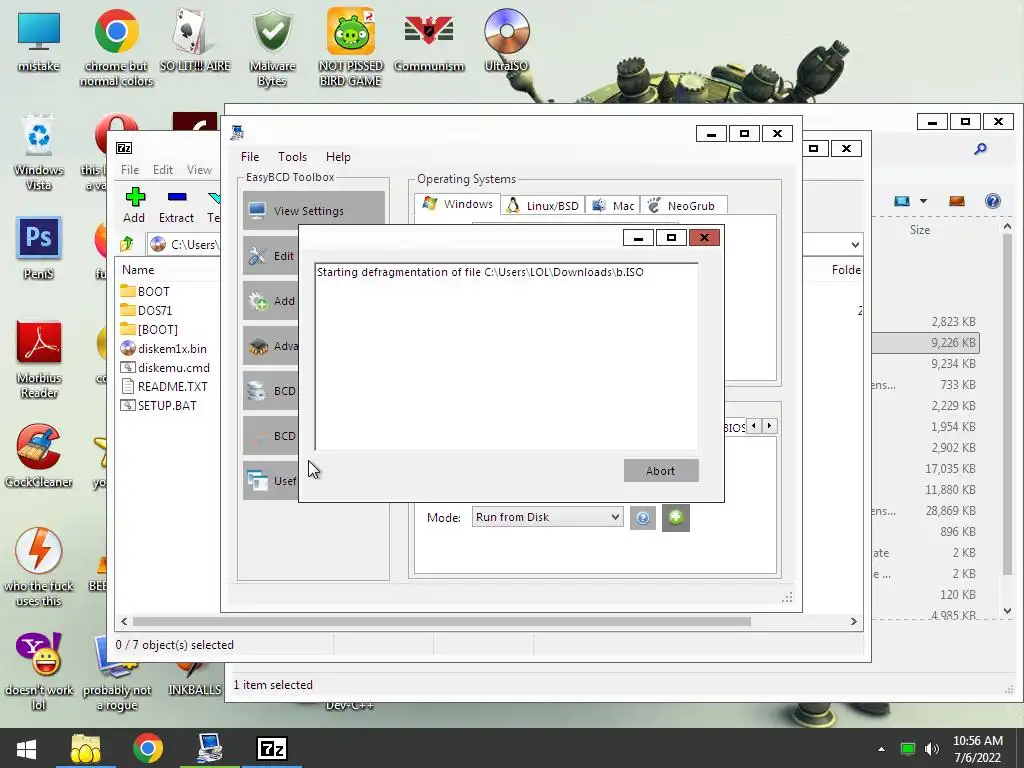This screenshot has height=768, width=1024.
Task: Click the Explorer help question mark icon
Action: pos(993,200)
